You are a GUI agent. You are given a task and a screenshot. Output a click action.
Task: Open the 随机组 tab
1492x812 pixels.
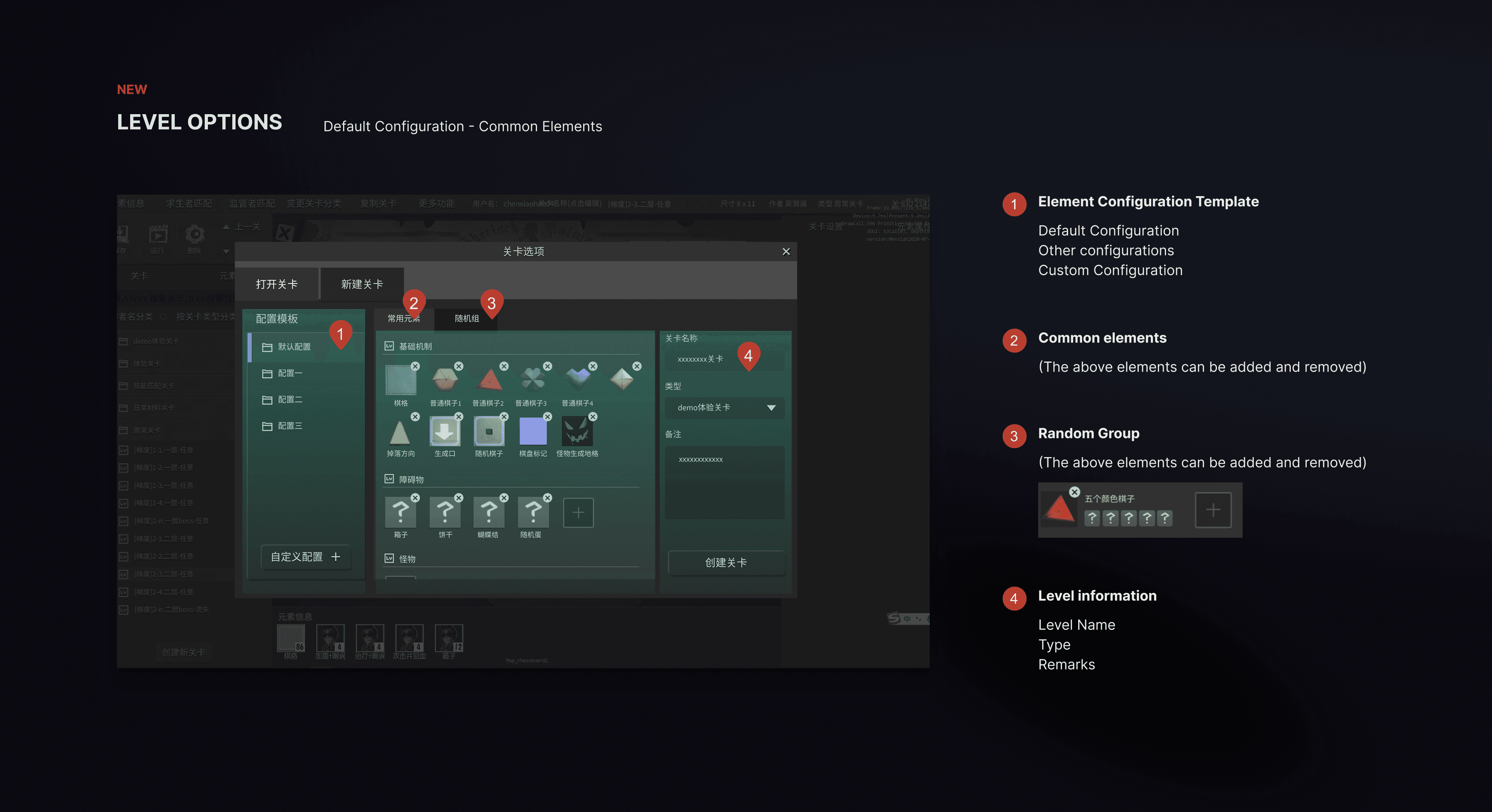tap(466, 319)
